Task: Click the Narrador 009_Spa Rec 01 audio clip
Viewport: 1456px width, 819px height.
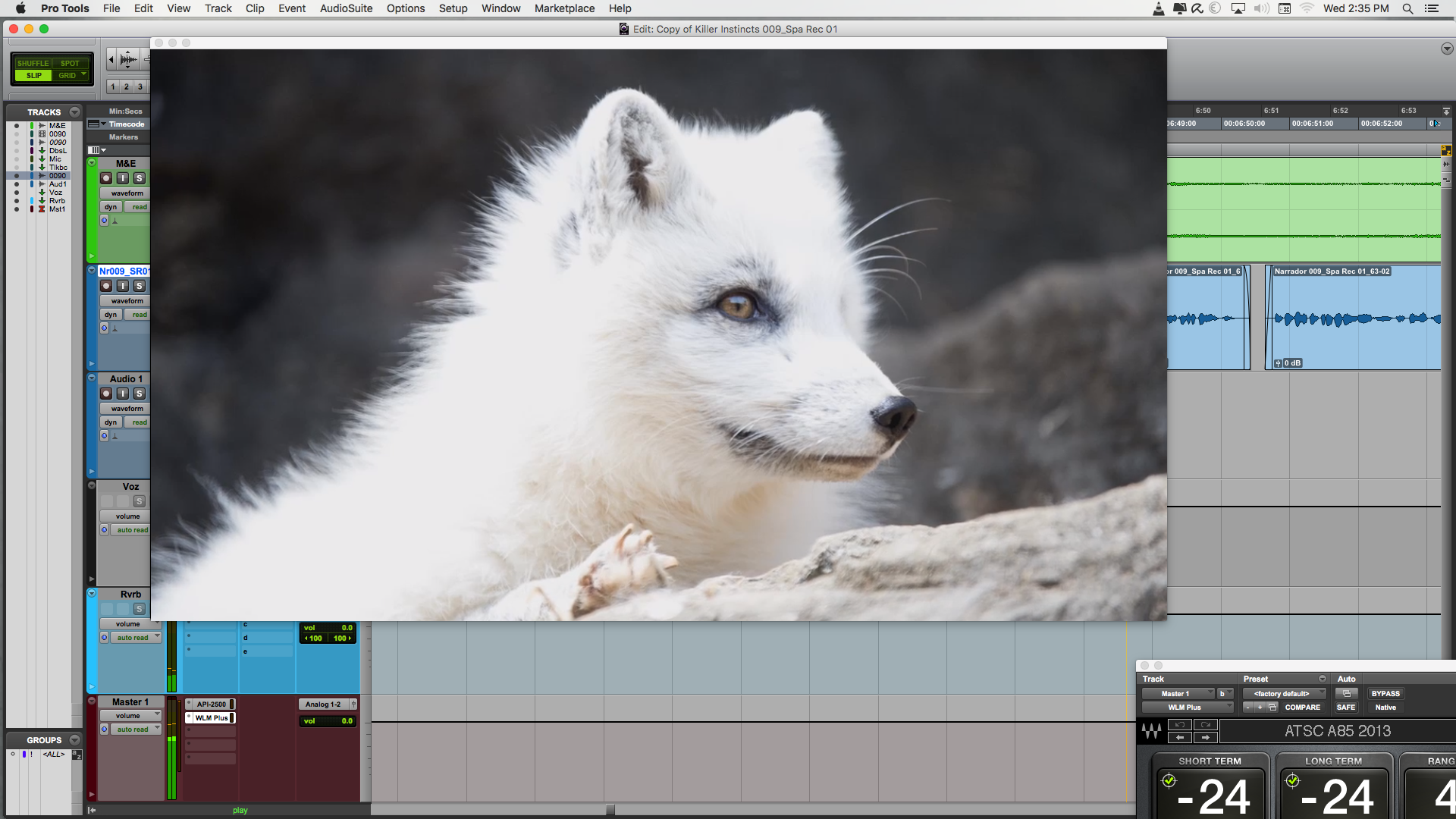Action: click(1350, 315)
